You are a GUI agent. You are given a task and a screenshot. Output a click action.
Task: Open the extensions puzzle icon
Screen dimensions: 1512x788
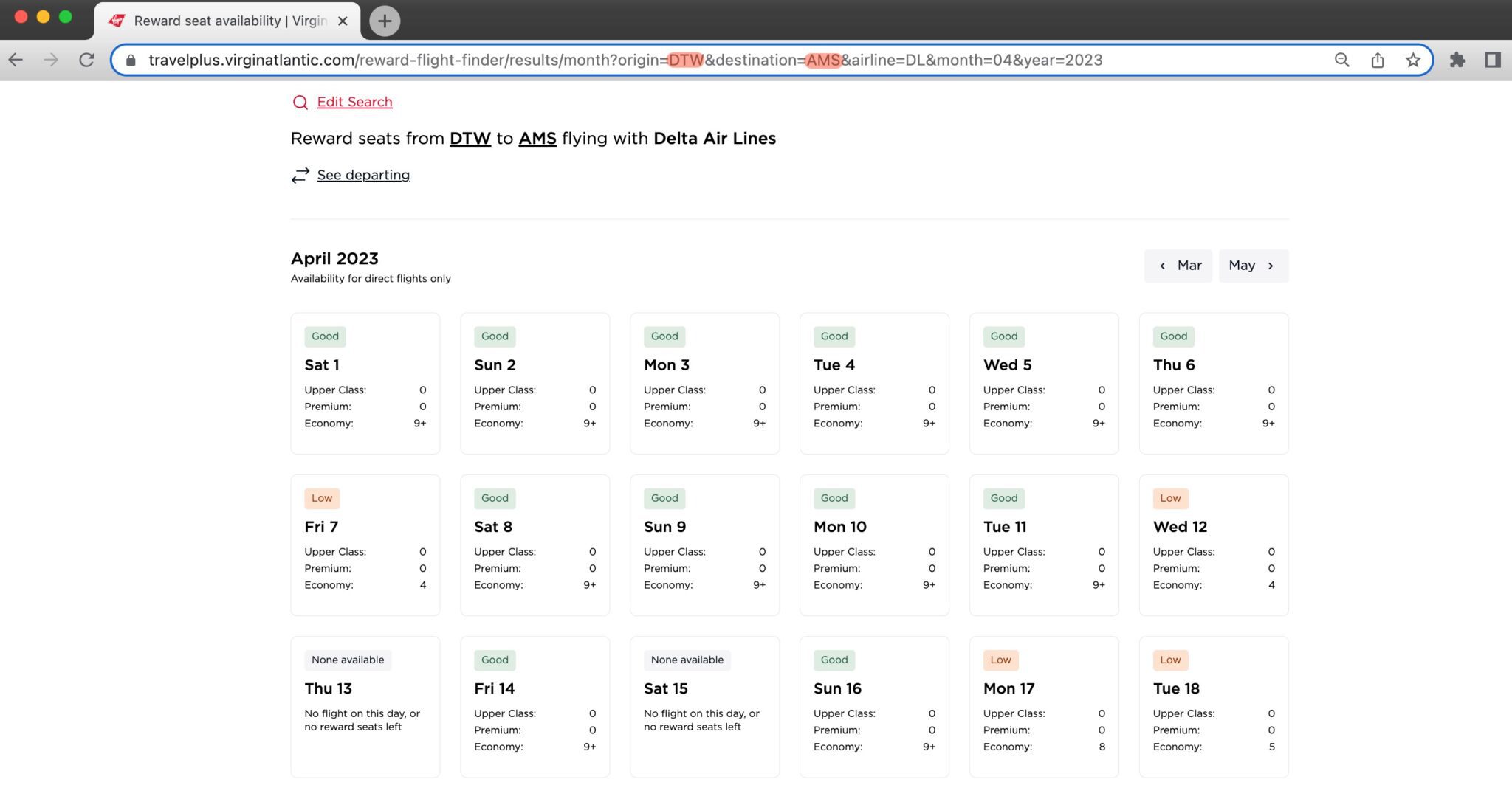click(1457, 61)
